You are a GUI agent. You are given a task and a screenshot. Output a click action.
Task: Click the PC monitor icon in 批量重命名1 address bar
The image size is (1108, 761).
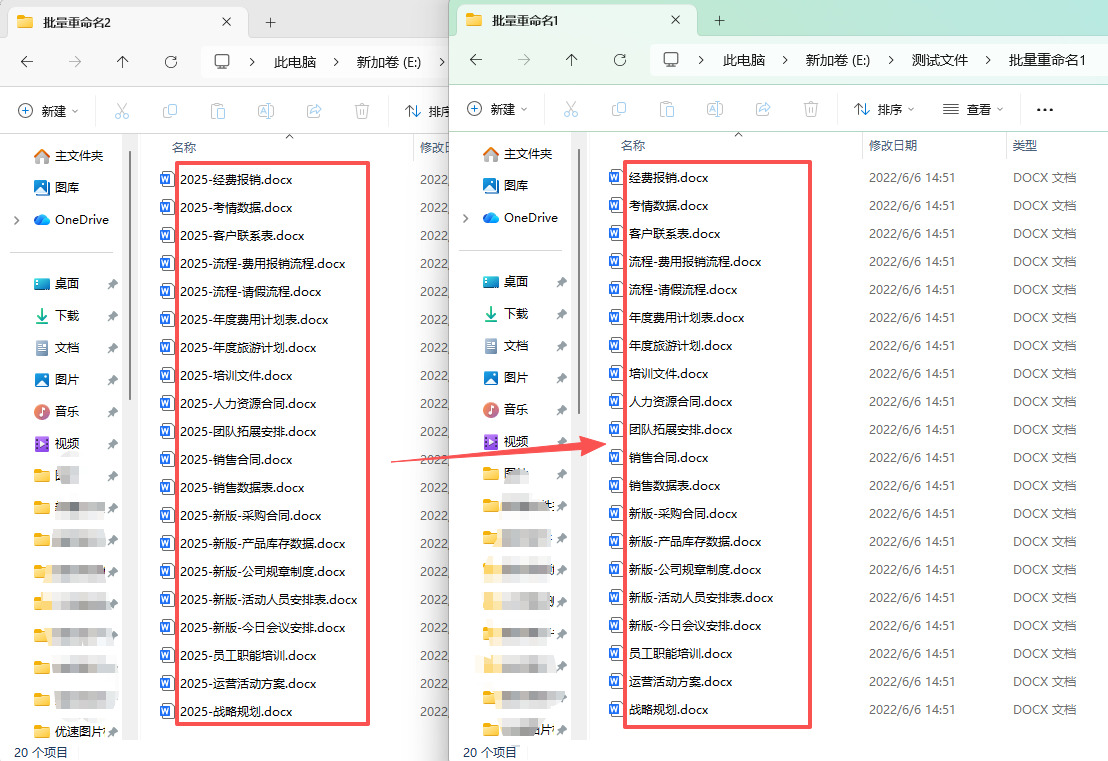point(671,59)
